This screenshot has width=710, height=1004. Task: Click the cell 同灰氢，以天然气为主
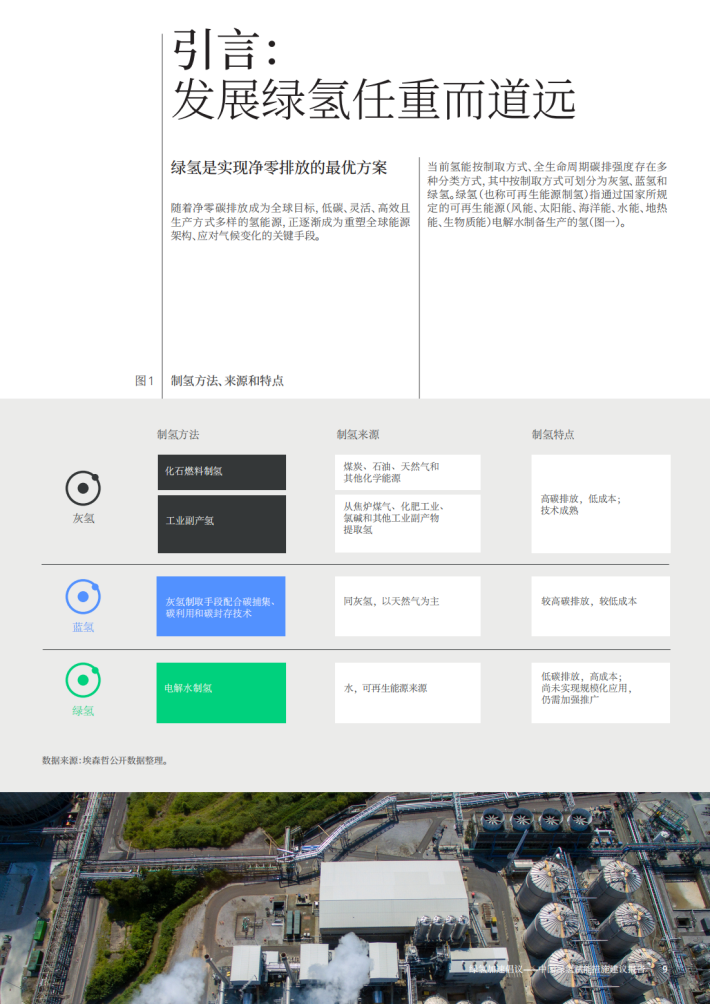pos(407,606)
